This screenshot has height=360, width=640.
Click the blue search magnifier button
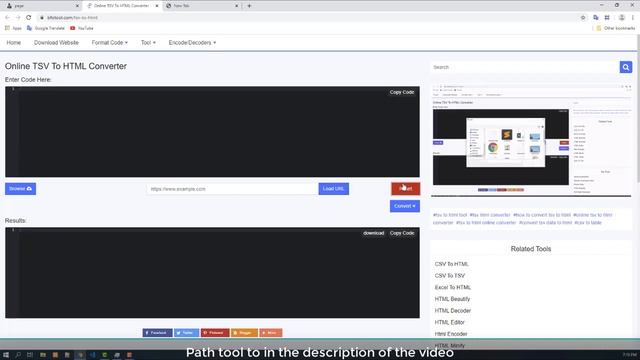pos(626,67)
